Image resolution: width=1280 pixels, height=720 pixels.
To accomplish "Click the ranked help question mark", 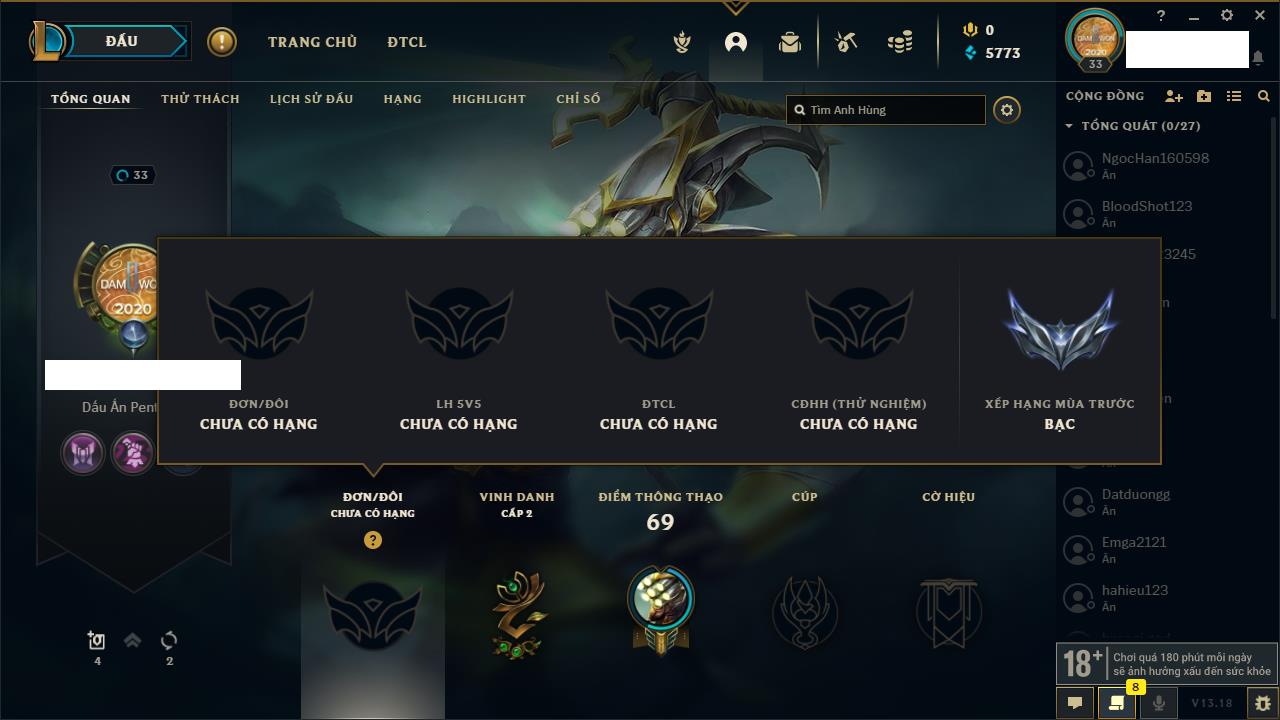I will point(373,540).
